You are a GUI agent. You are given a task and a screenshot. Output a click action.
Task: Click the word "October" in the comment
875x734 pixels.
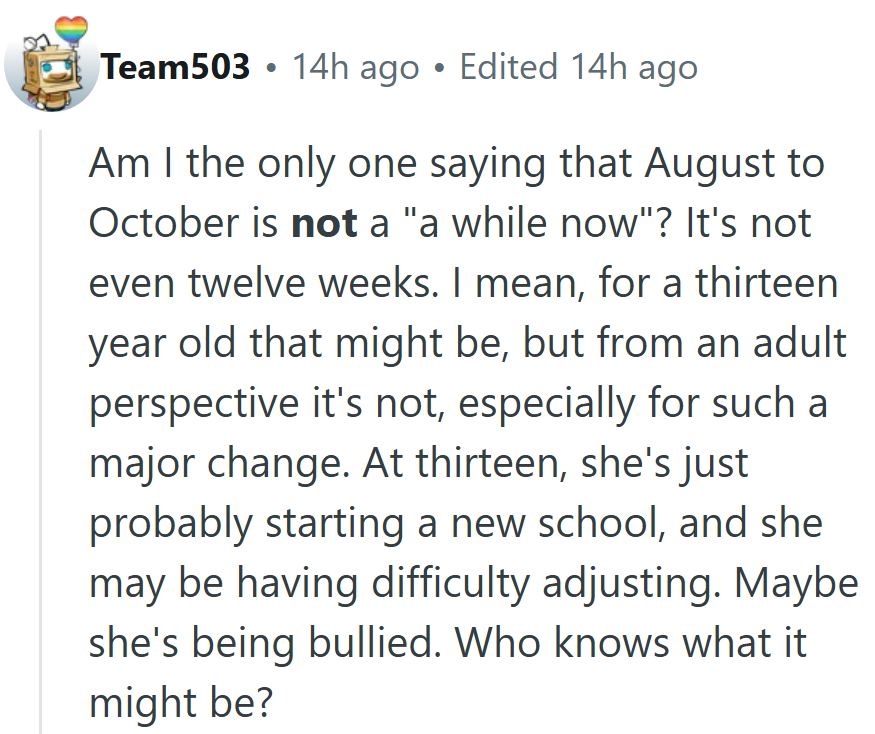pos(164,223)
